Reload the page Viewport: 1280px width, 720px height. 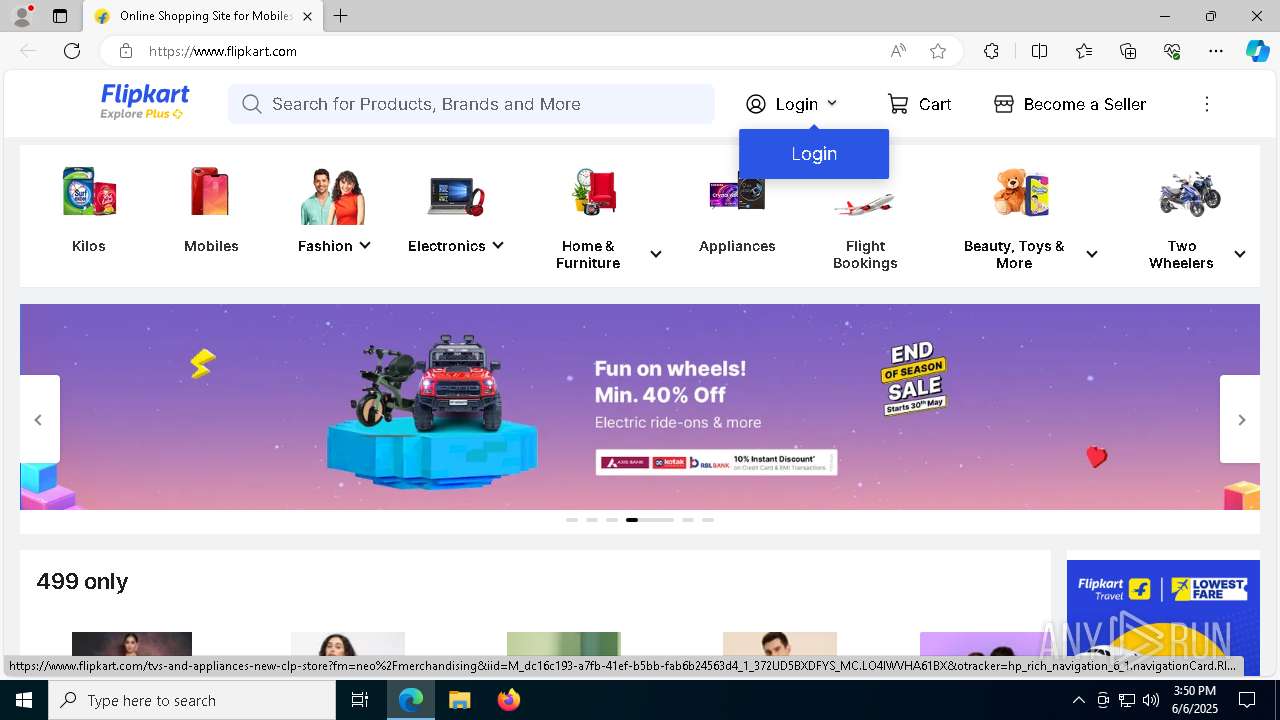72,51
